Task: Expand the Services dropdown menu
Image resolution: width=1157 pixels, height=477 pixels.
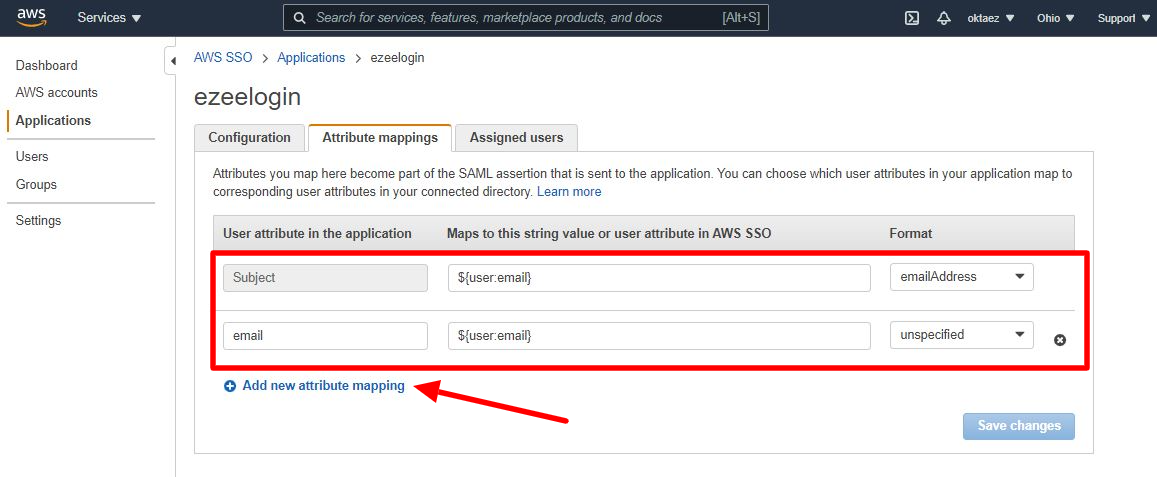Action: (x=109, y=18)
